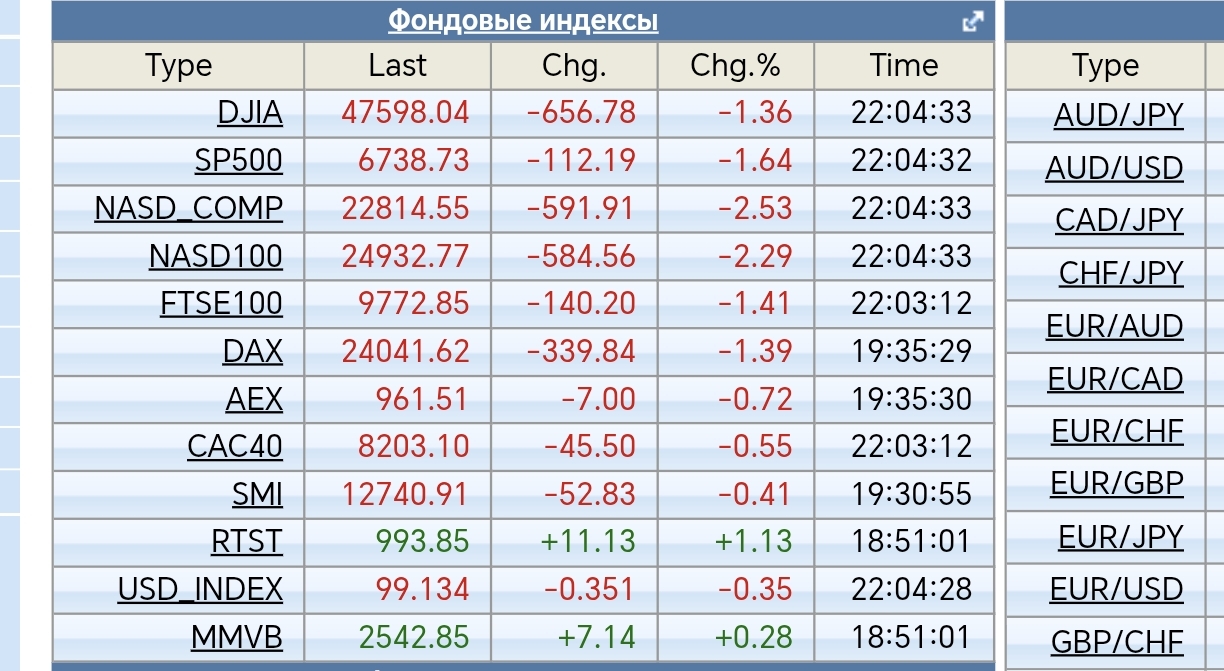Click the NASD_COMP index link
Viewport: 1224px width, 671px height.
(x=189, y=209)
